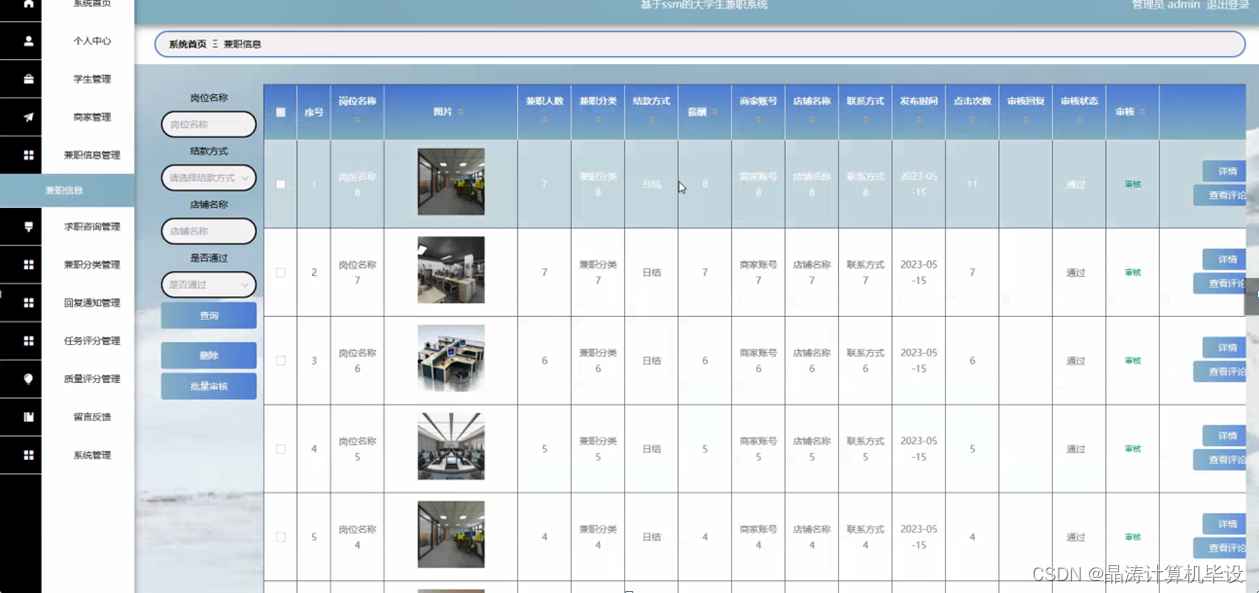Check the box for row 4 岗位名称5
1259x593 pixels.
(x=281, y=449)
